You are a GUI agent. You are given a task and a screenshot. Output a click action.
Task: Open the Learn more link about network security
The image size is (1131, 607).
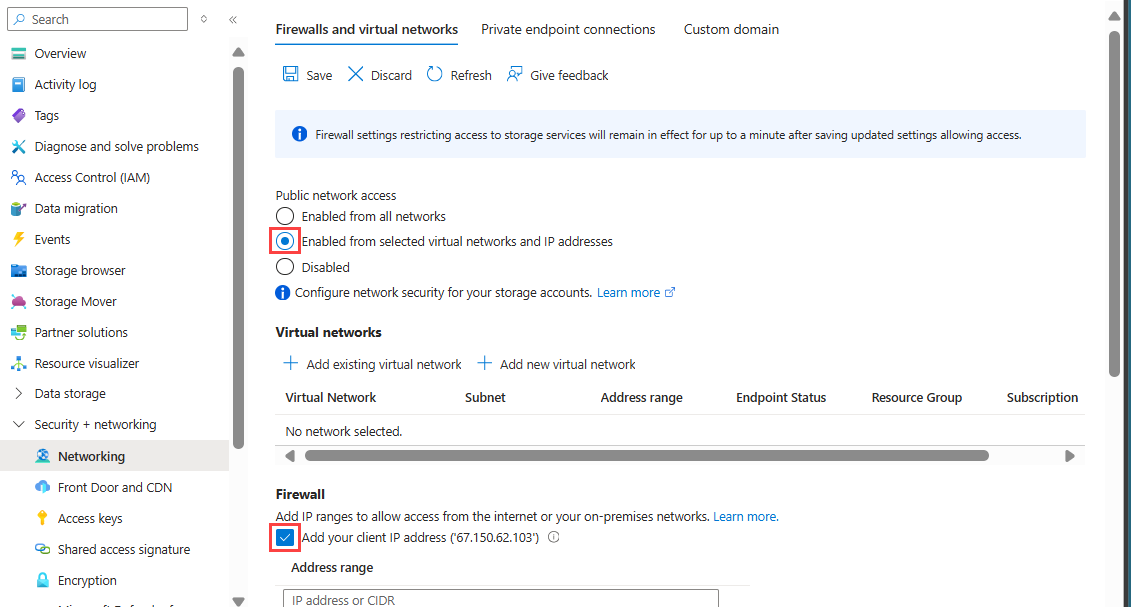tap(628, 292)
